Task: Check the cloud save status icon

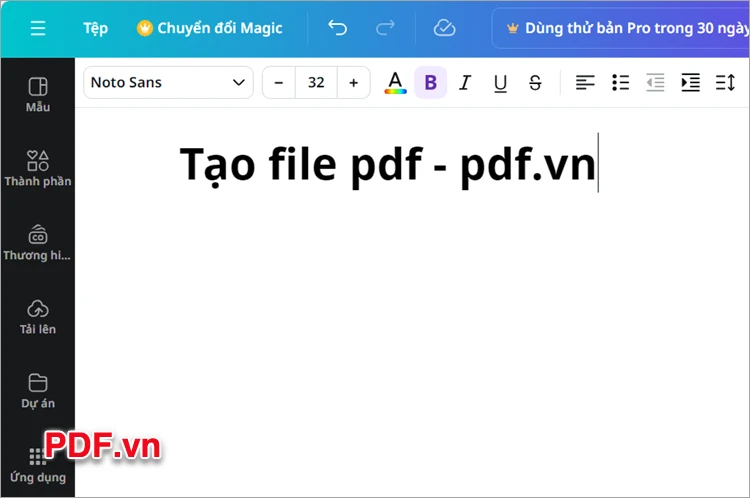Action: click(x=444, y=28)
